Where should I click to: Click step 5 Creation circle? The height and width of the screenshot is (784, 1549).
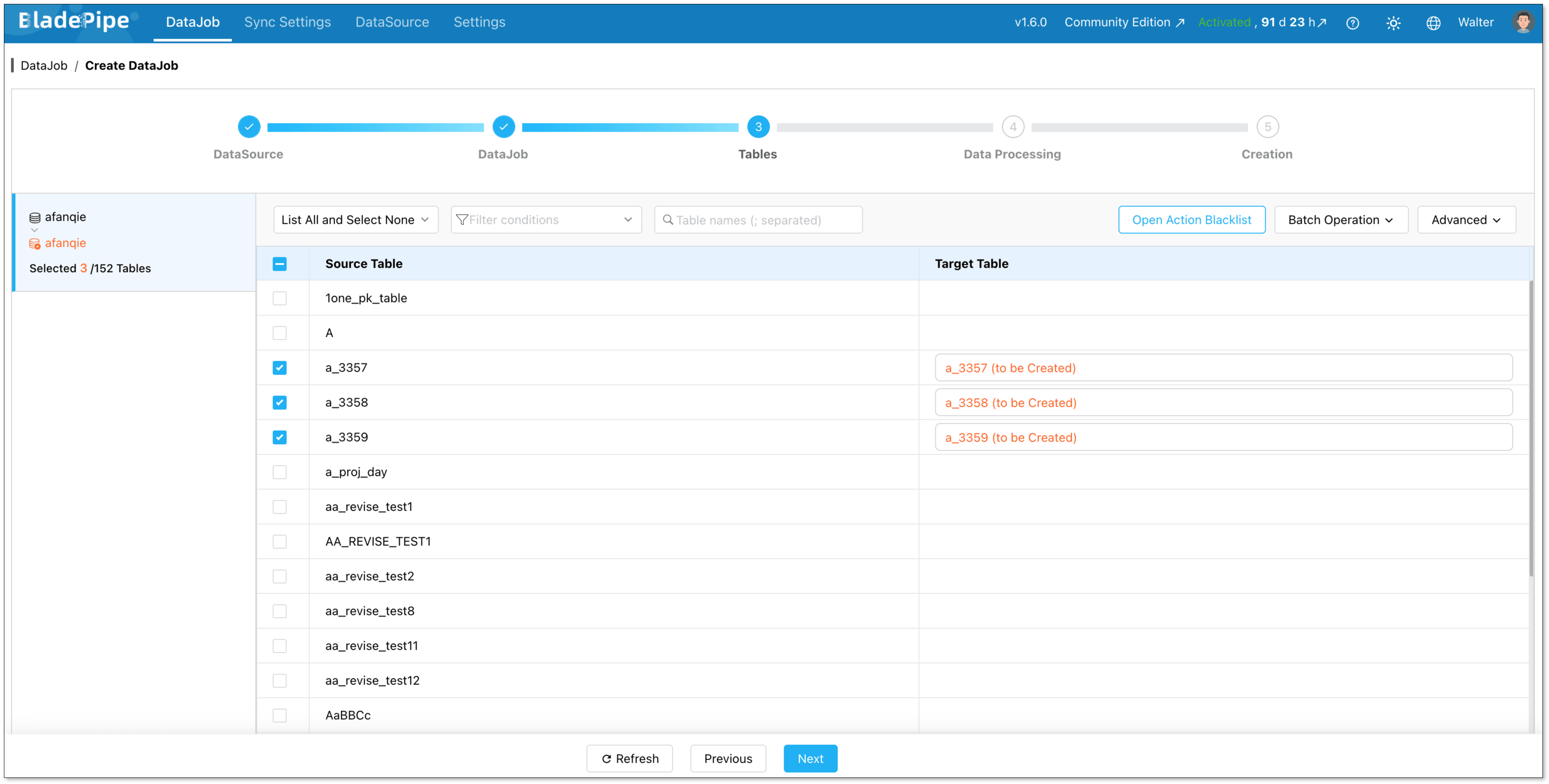pyautogui.click(x=1268, y=127)
